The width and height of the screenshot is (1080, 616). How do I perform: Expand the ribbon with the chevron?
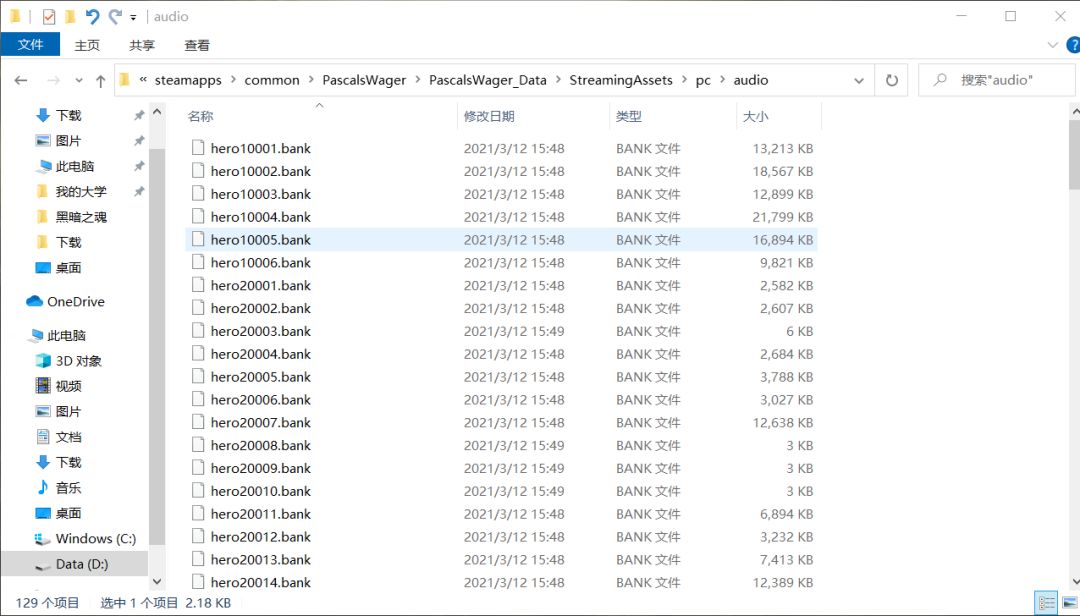click(1052, 45)
